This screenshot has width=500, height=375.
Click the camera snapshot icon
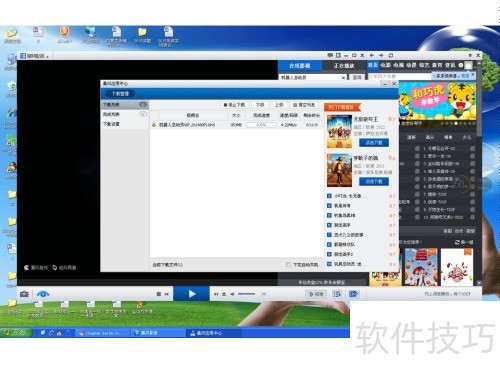pos(24,294)
